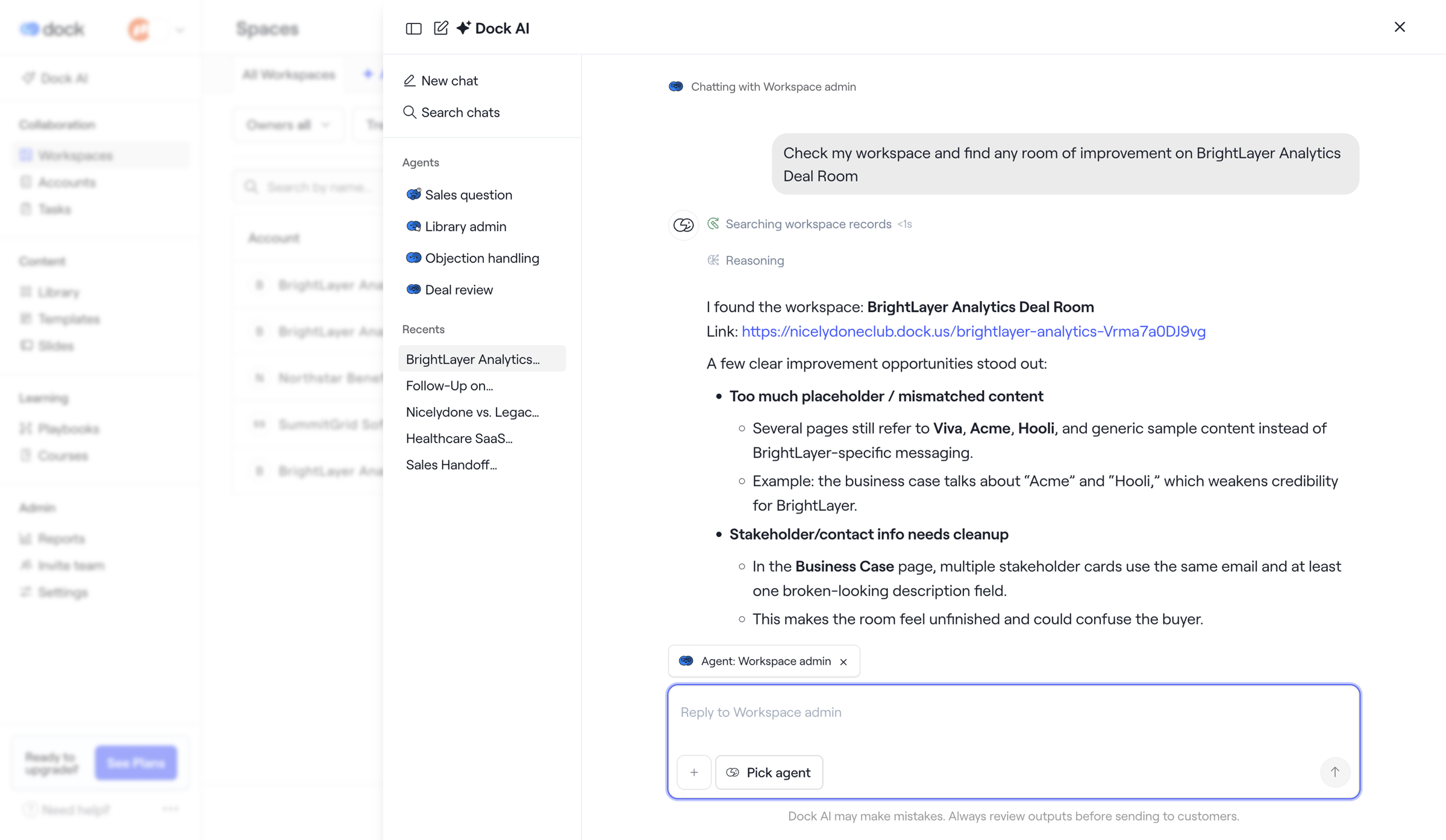Open recent chat Healthcare SaaS…
This screenshot has height=840, width=1446.
[459, 438]
